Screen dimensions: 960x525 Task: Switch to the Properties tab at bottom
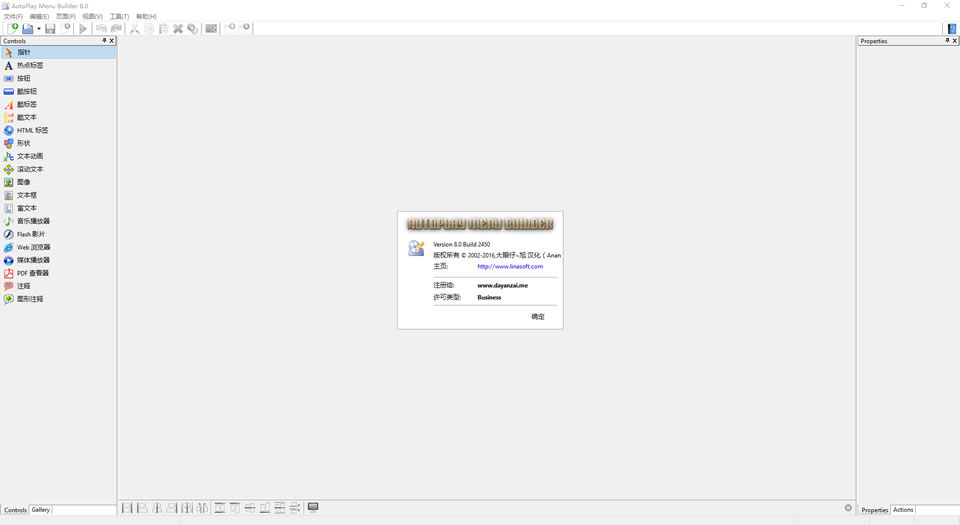(x=874, y=510)
